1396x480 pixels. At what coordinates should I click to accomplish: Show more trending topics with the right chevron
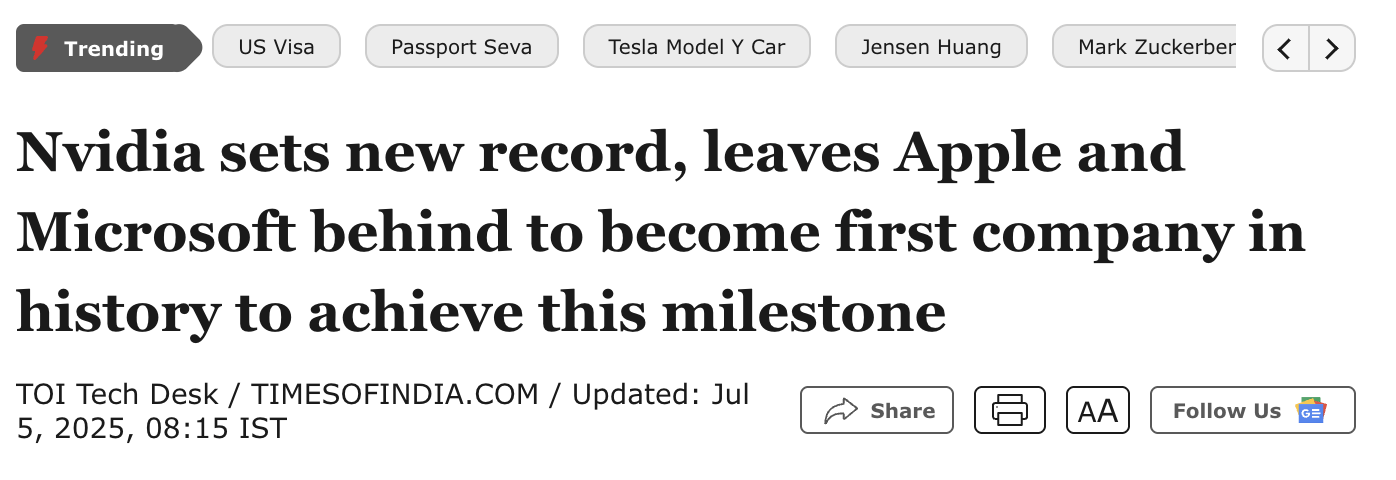coord(1332,48)
